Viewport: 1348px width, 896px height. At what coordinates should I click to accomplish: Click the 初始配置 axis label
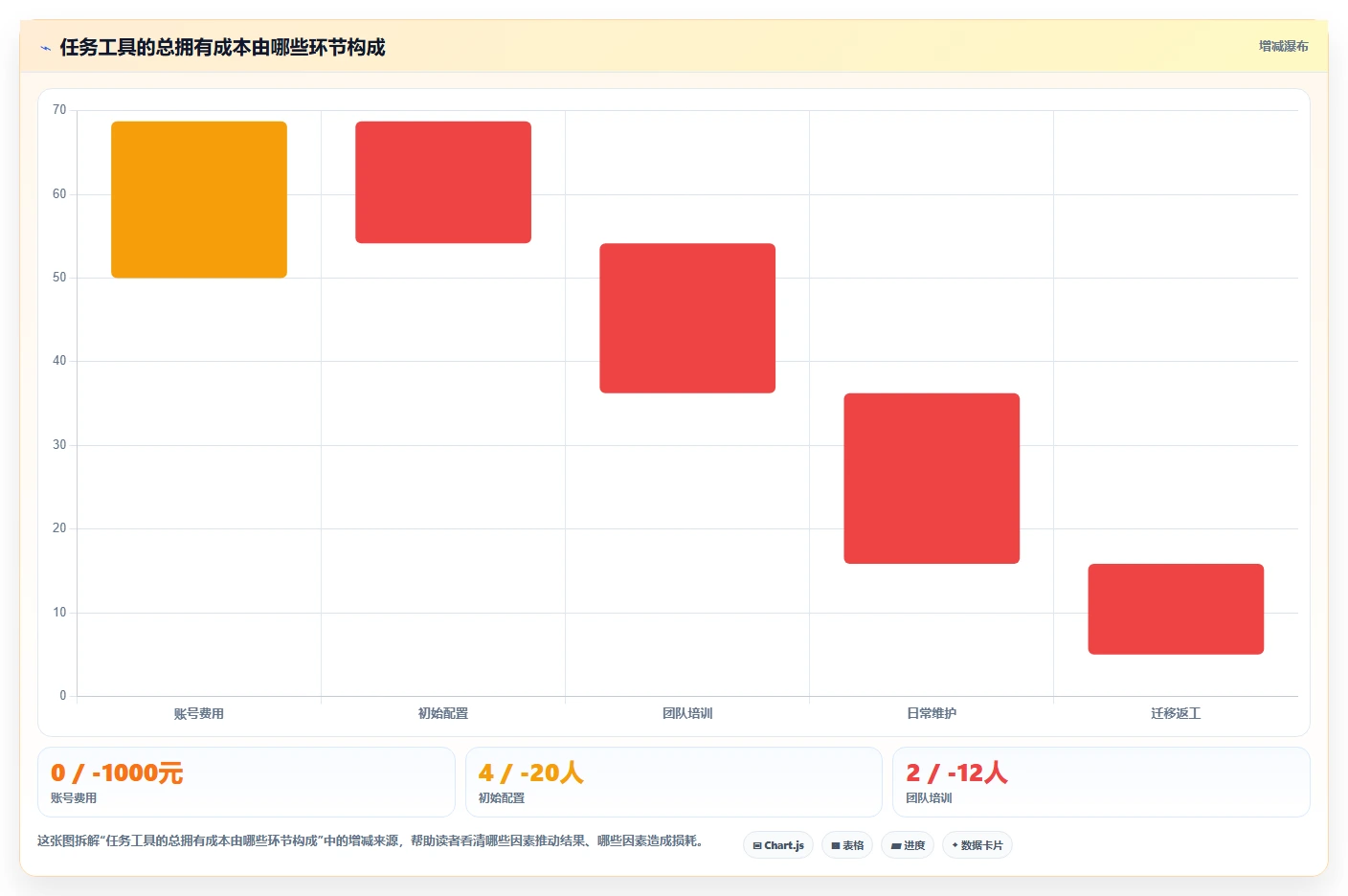pos(443,713)
